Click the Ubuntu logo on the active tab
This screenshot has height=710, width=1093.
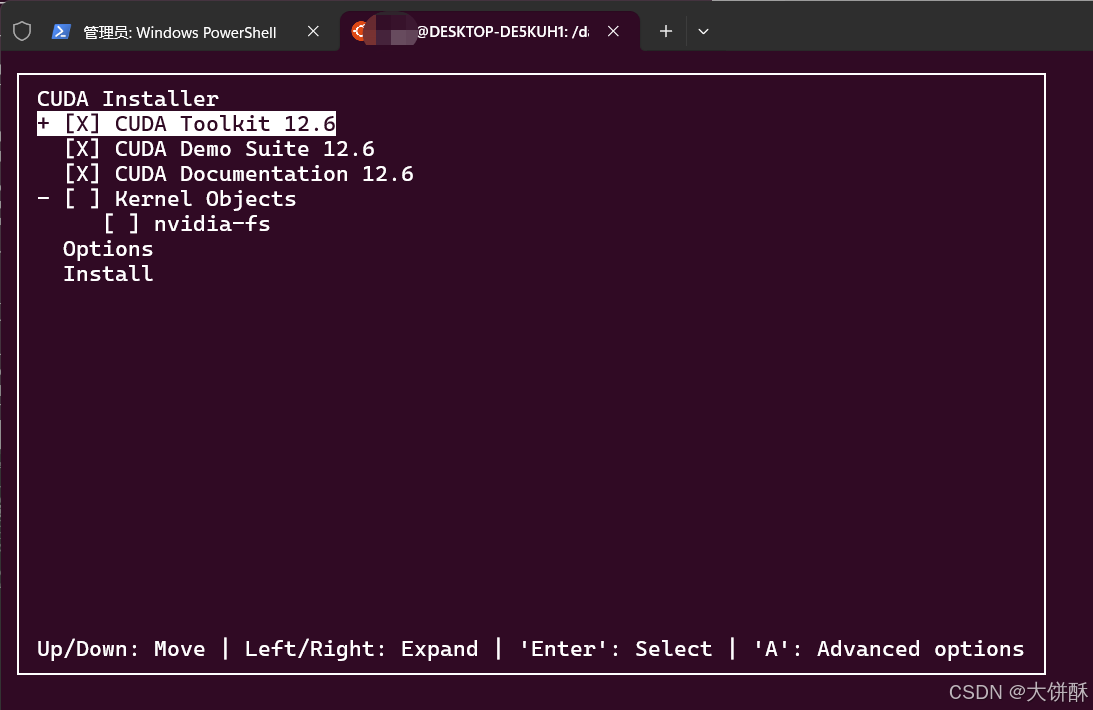[359, 31]
